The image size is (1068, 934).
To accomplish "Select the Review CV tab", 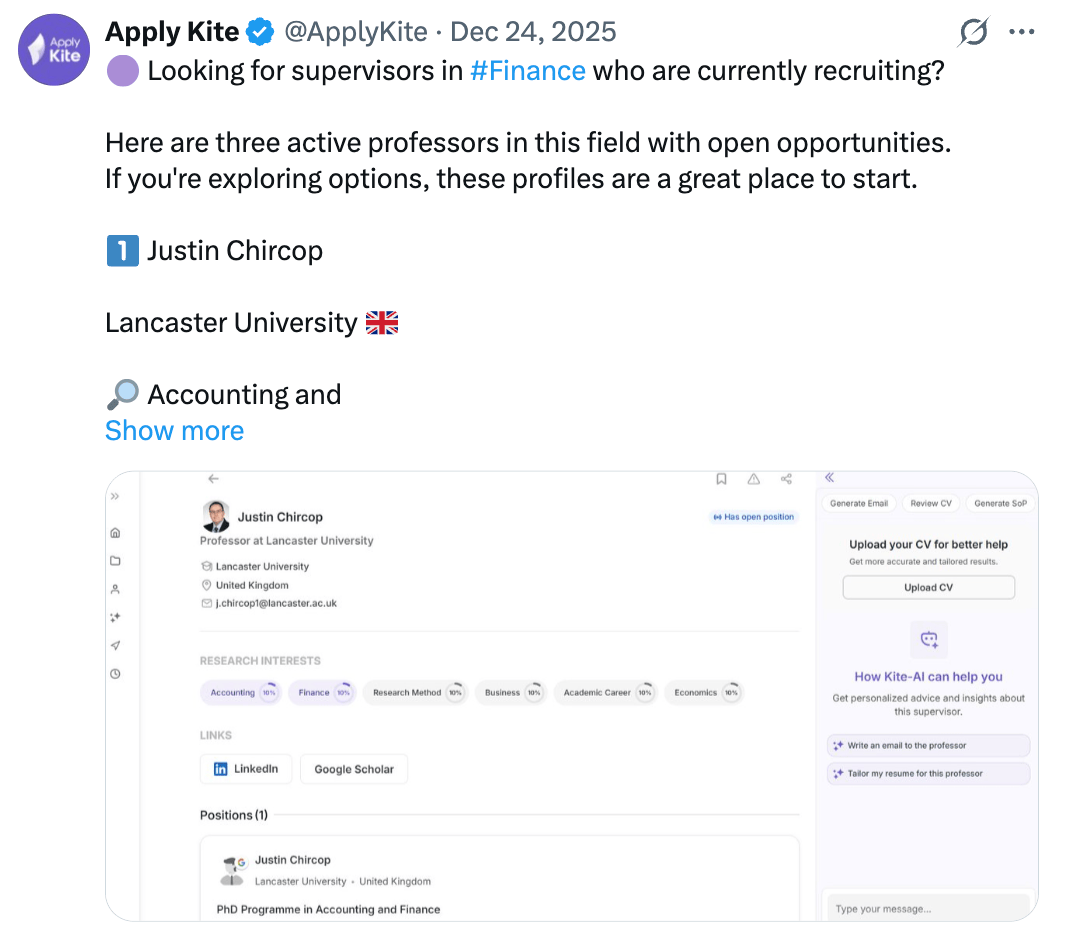I will pyautogui.click(x=931, y=503).
